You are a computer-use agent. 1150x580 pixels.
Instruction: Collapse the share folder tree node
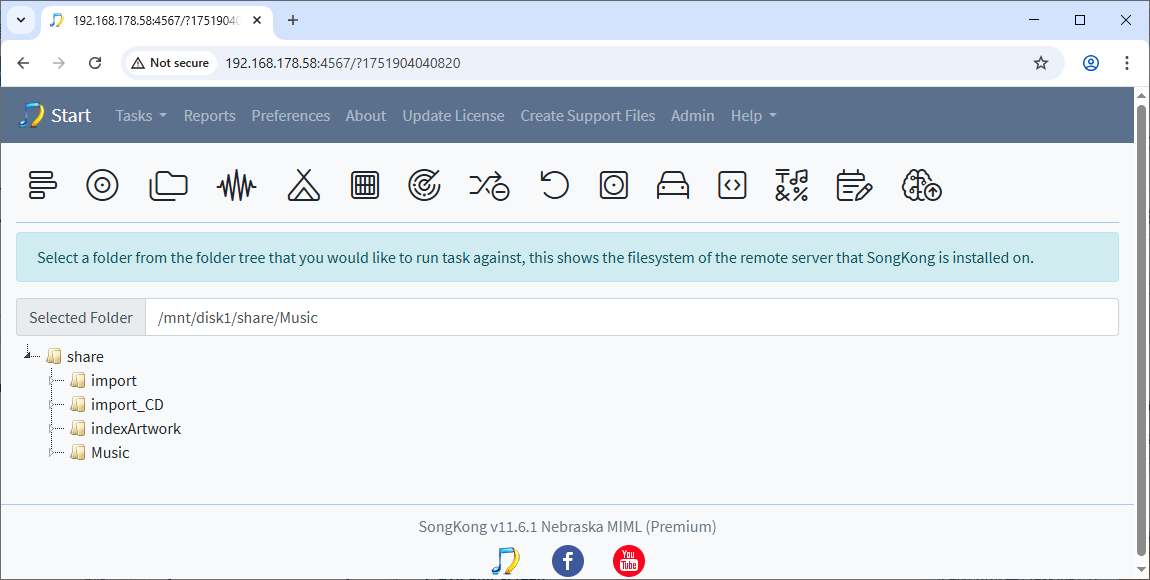coord(27,356)
